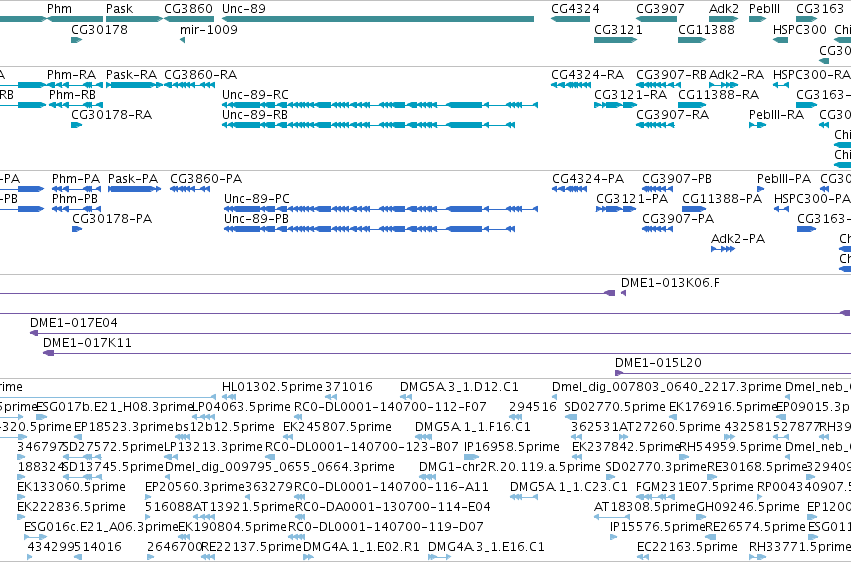851x562 pixels.
Task: Open the CG11388 gene label
Action: point(706,29)
